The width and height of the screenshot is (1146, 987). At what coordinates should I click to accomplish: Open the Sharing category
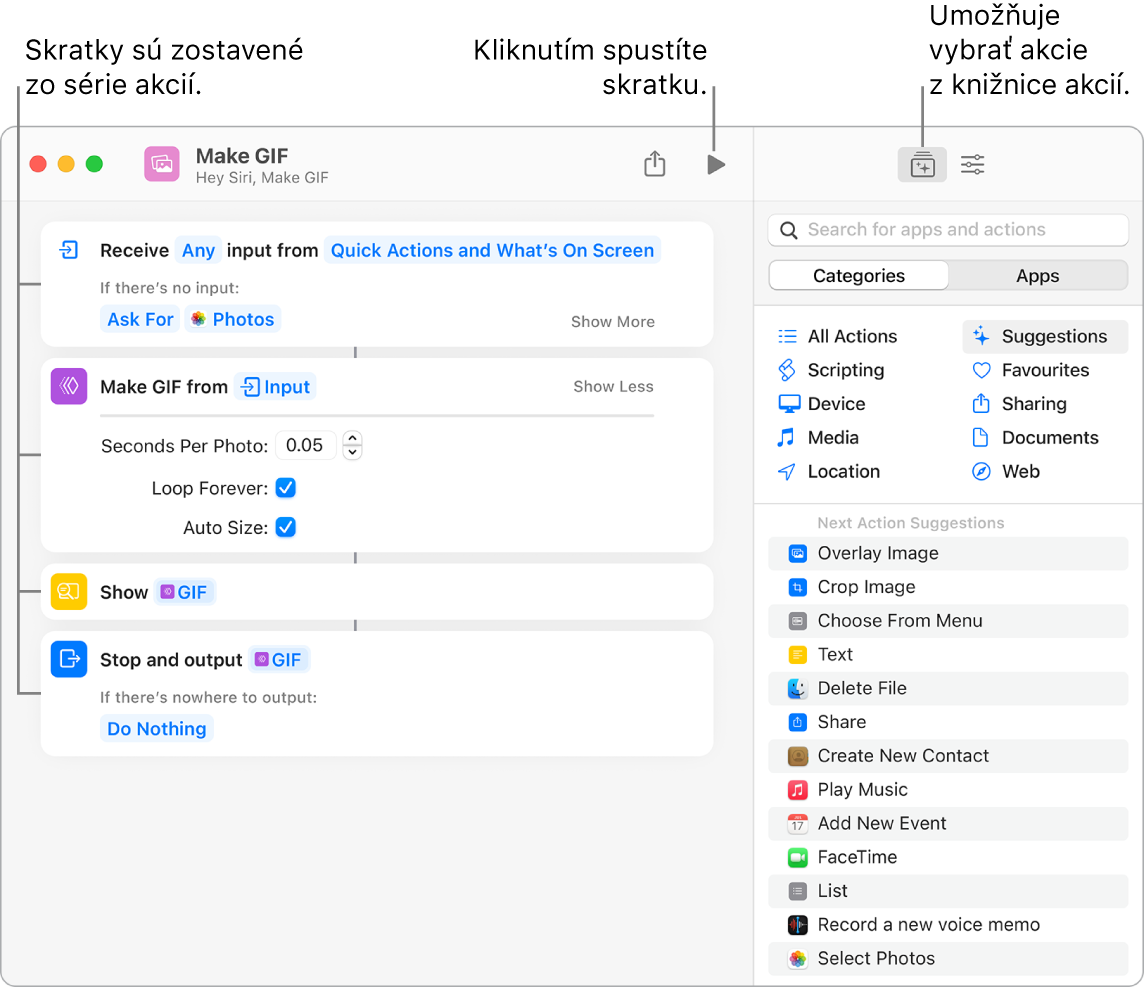pos(1019,404)
